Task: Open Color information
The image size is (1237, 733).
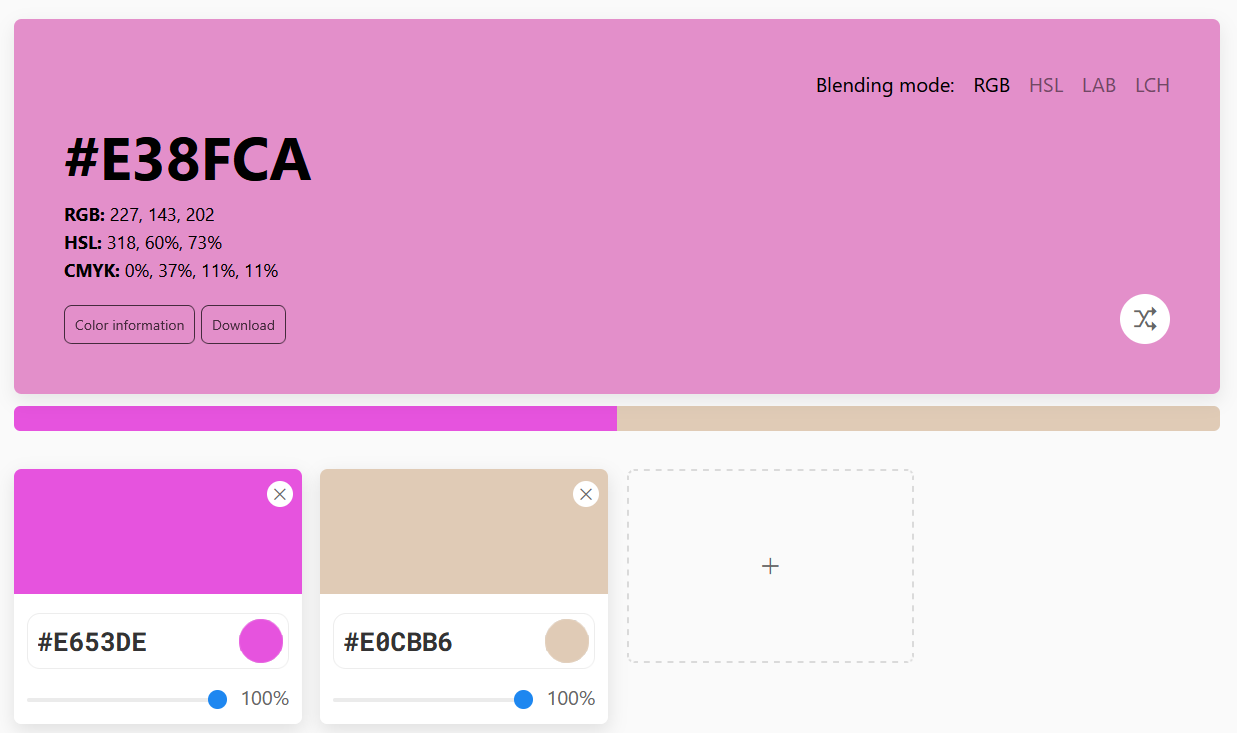Action: click(129, 325)
